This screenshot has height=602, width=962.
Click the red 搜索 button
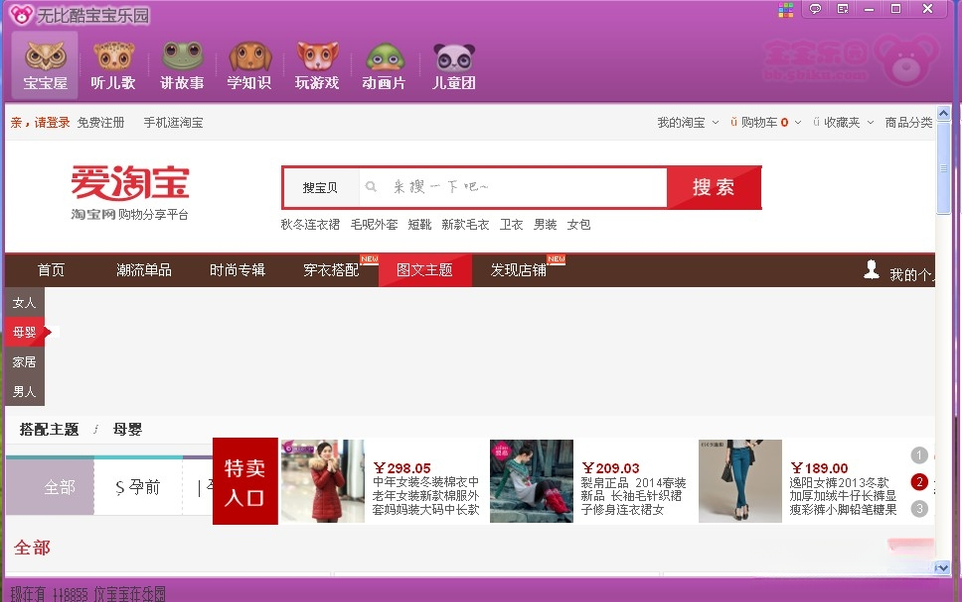click(714, 187)
